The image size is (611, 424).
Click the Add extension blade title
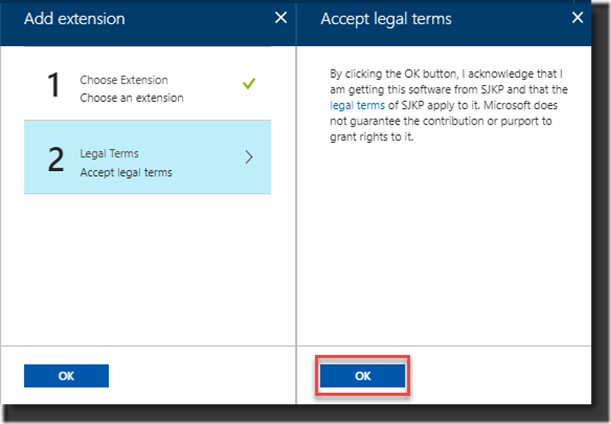coord(74,19)
